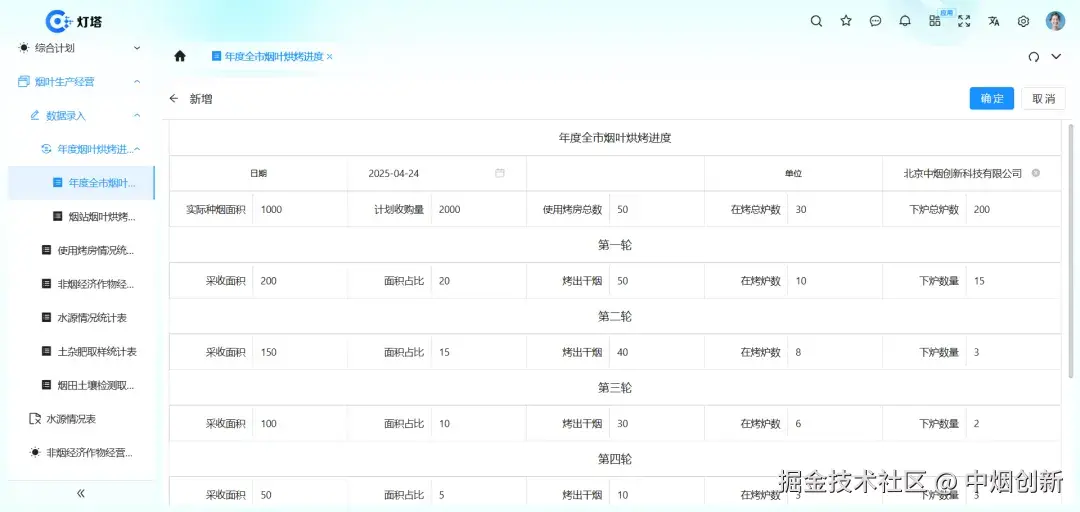This screenshot has height=512, width=1080.
Task: Click 第二轮 烤出干烟 field 40
Action: (656, 352)
